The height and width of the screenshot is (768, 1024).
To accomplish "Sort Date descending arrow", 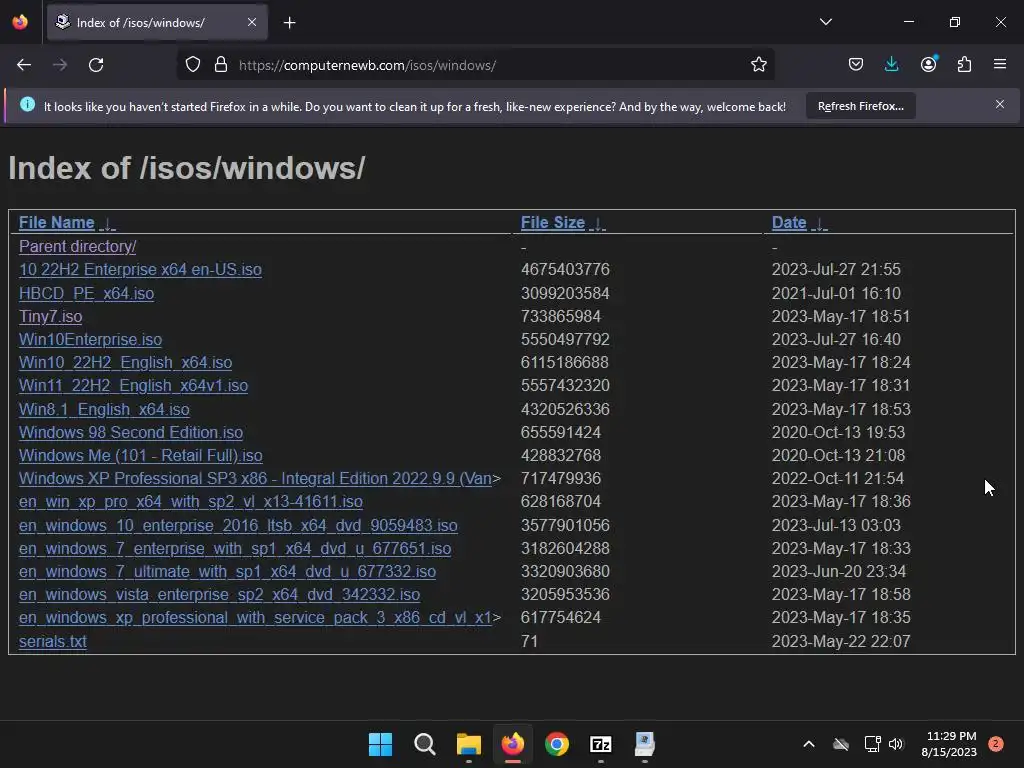I will pyautogui.click(x=819, y=224).
